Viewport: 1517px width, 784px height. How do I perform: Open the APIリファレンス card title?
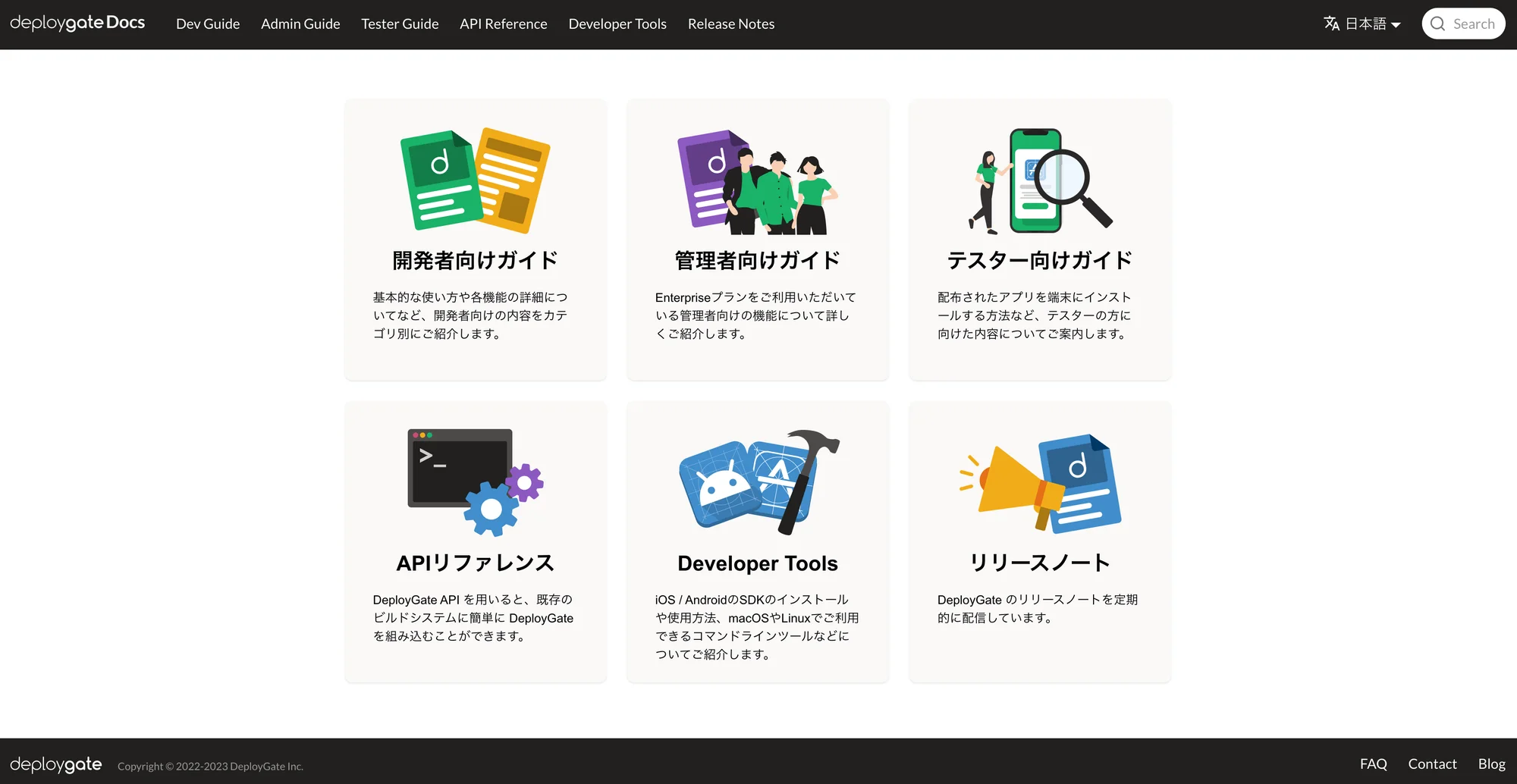click(x=476, y=563)
